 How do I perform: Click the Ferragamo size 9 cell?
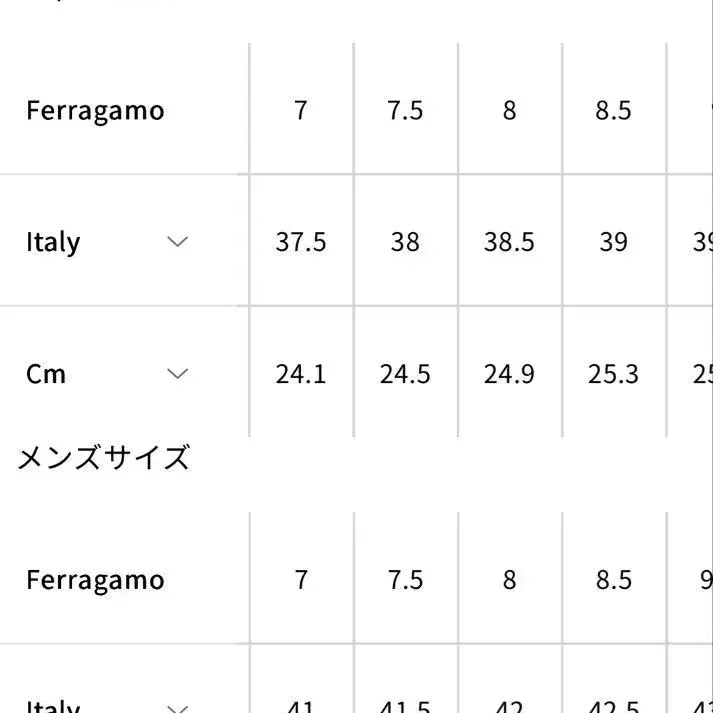[704, 580]
